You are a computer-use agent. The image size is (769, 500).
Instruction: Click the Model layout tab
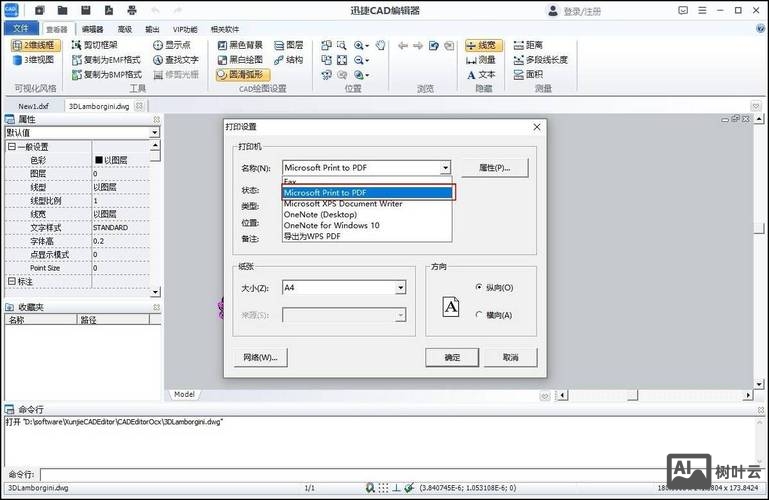click(x=184, y=394)
